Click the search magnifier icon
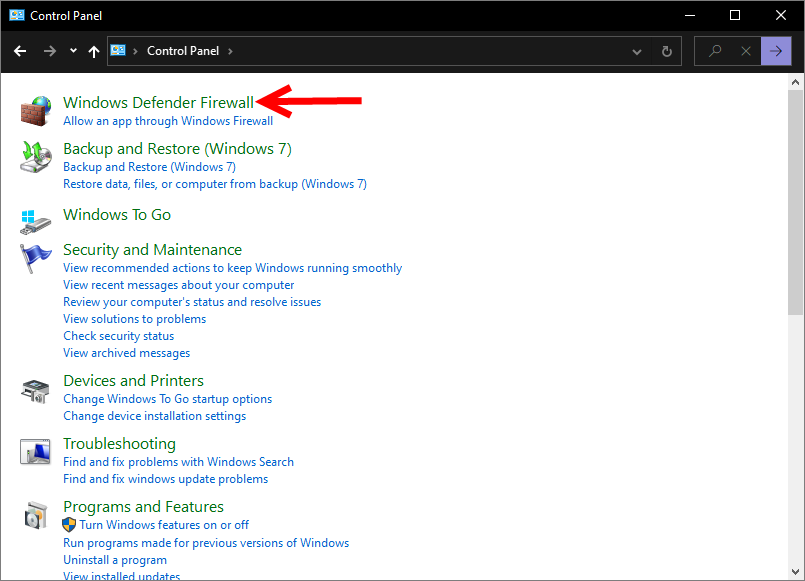The width and height of the screenshot is (805, 581). click(x=715, y=51)
